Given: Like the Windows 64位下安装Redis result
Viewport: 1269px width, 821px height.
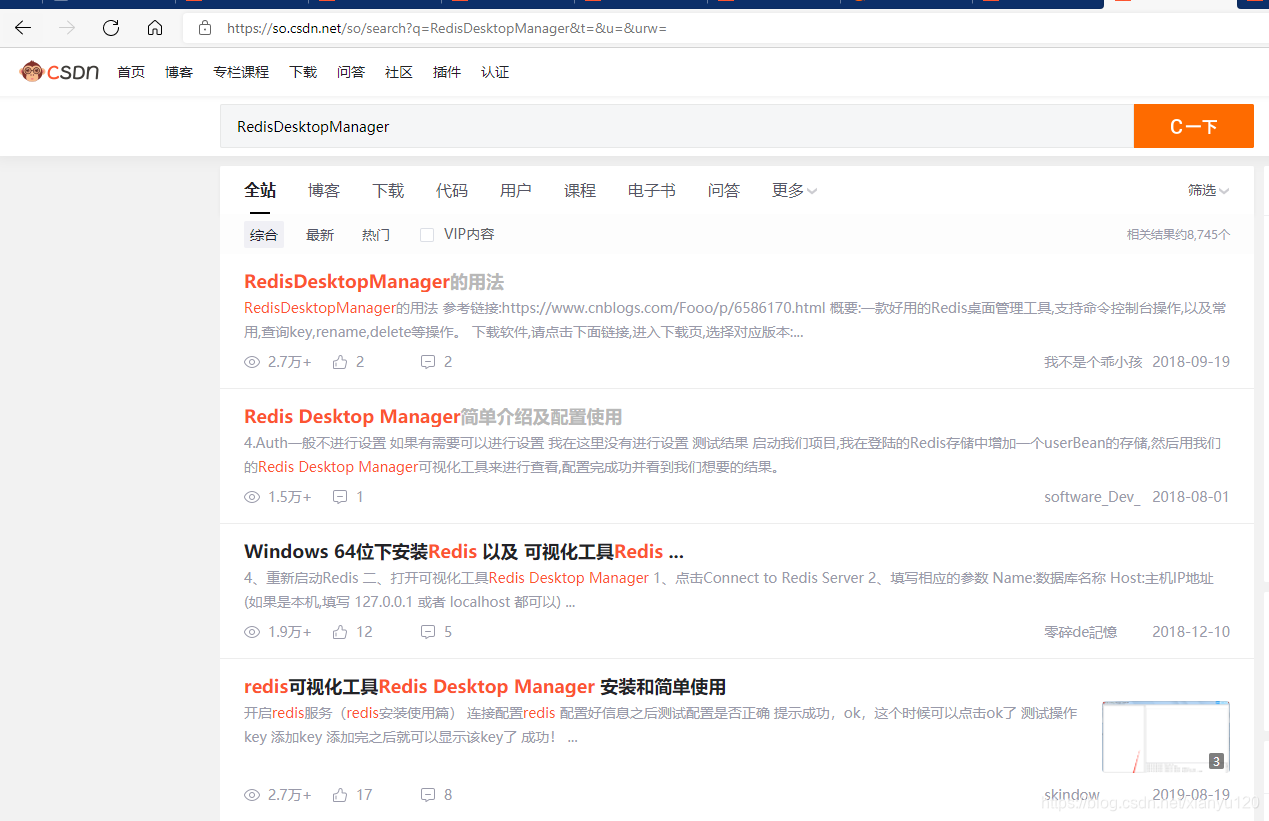Looking at the screenshot, I should point(340,632).
